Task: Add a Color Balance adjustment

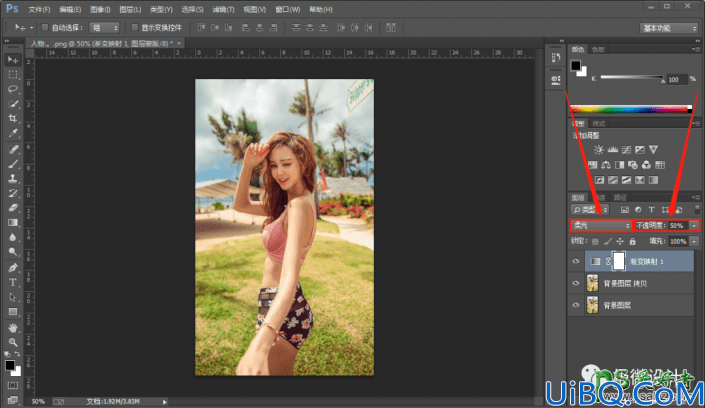Action: [x=606, y=165]
